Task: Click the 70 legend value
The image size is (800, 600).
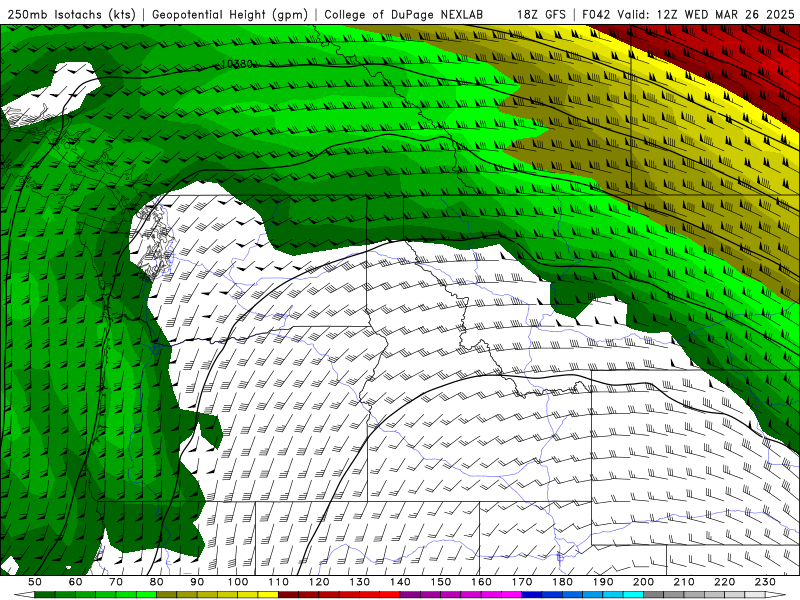Action: (x=116, y=582)
